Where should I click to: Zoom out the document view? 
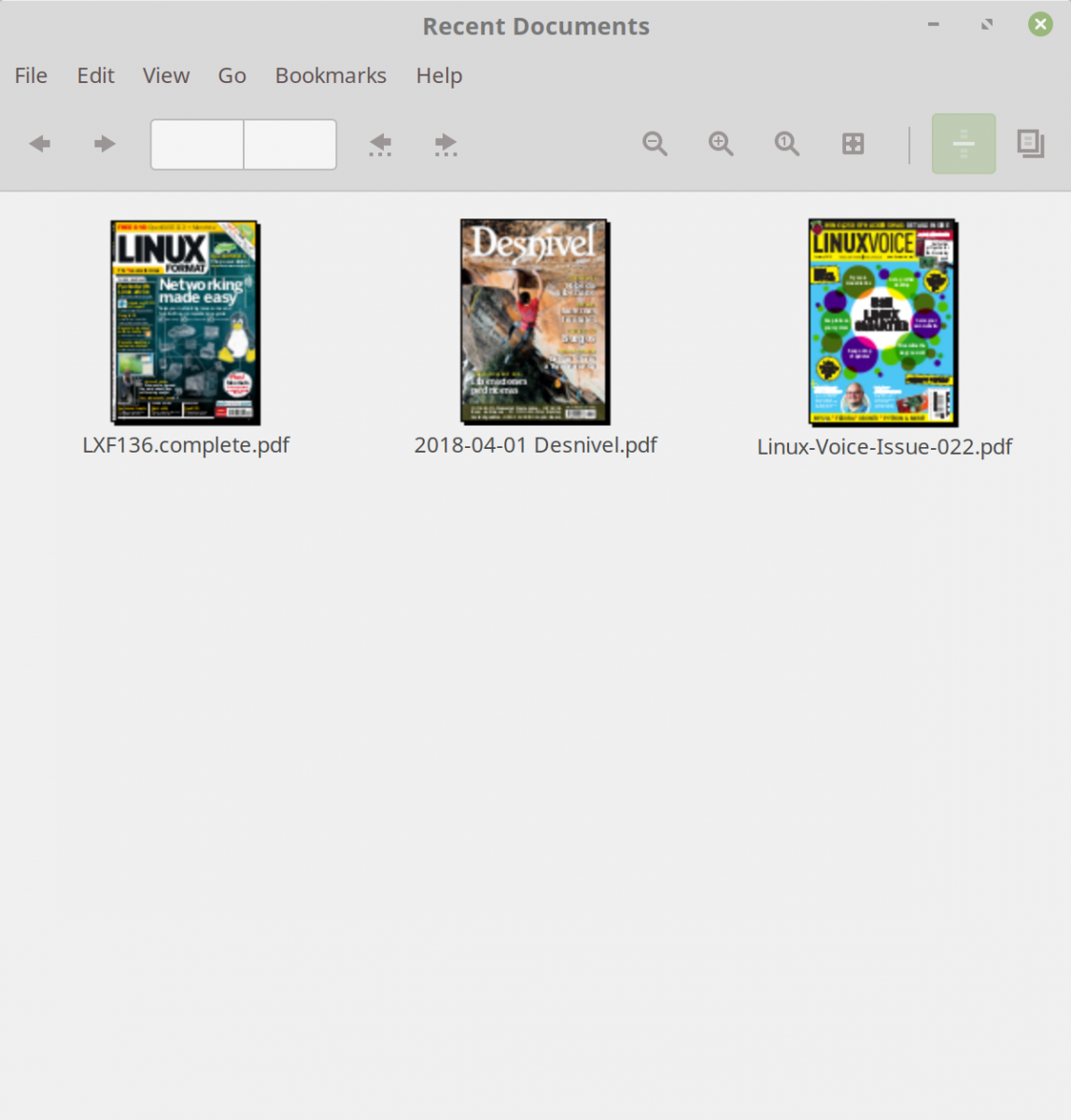655,144
